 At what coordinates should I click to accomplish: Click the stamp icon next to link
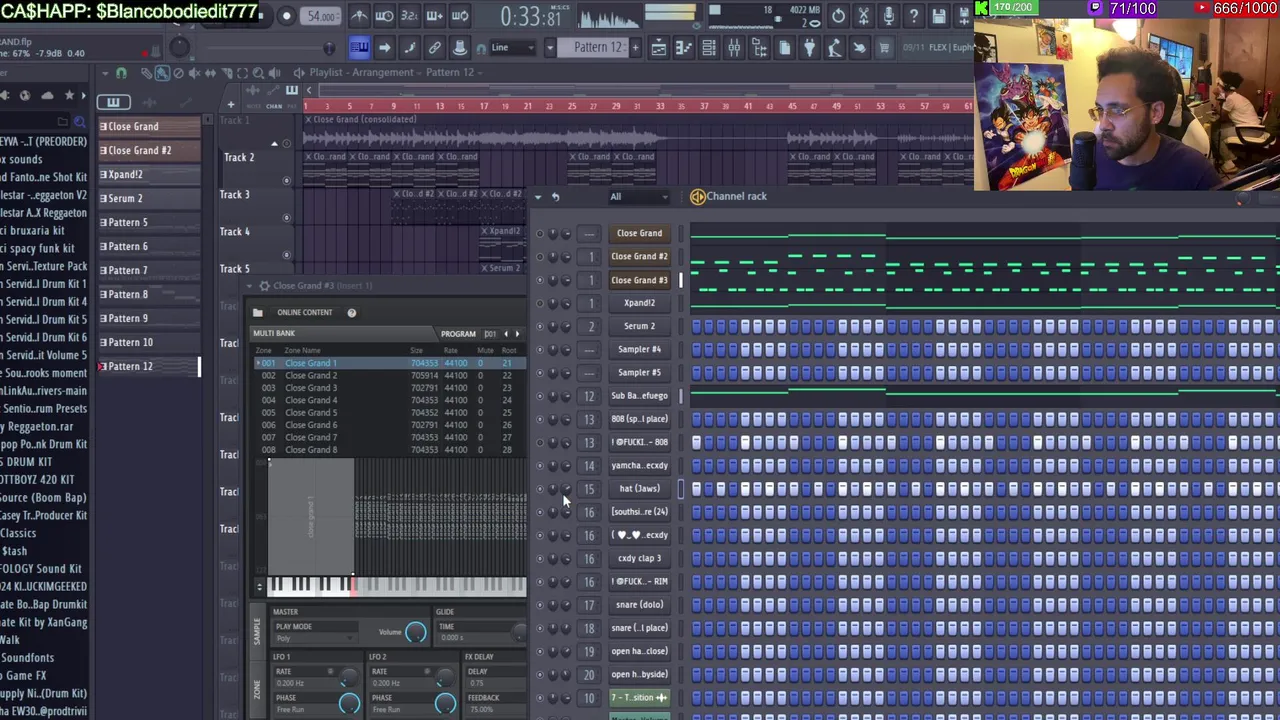point(459,47)
